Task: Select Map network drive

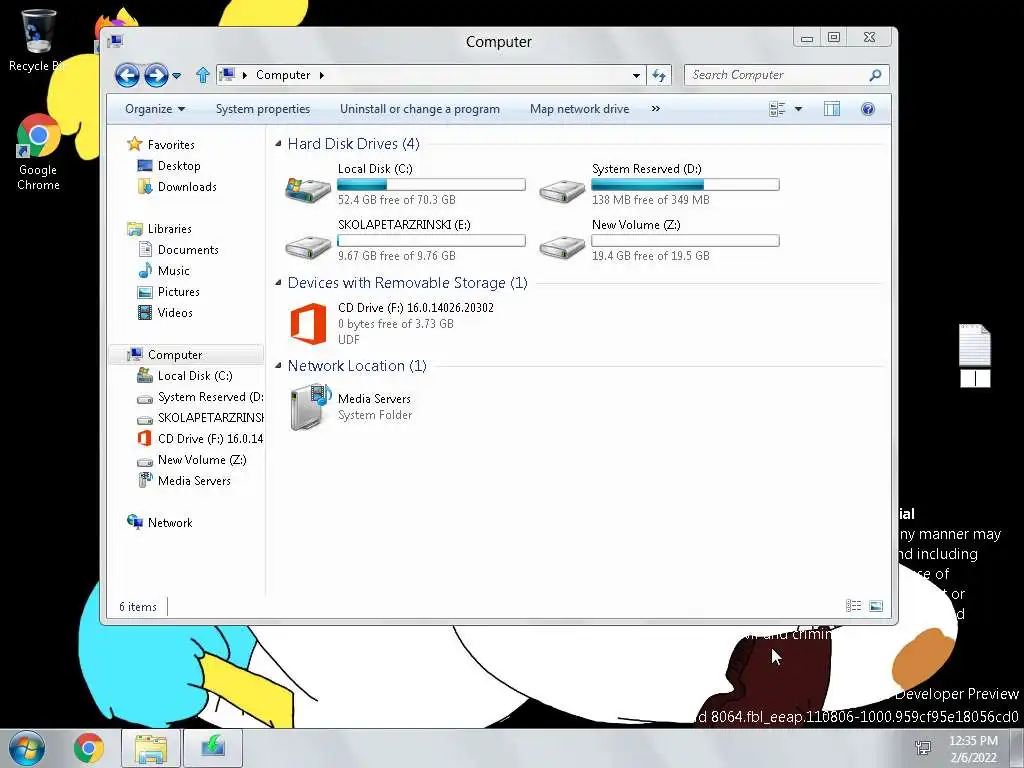Action: (579, 109)
